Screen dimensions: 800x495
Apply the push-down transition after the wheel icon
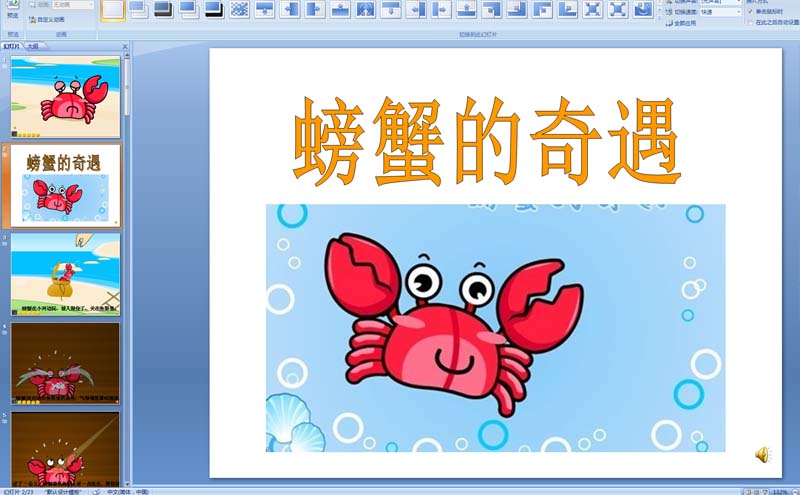click(391, 10)
